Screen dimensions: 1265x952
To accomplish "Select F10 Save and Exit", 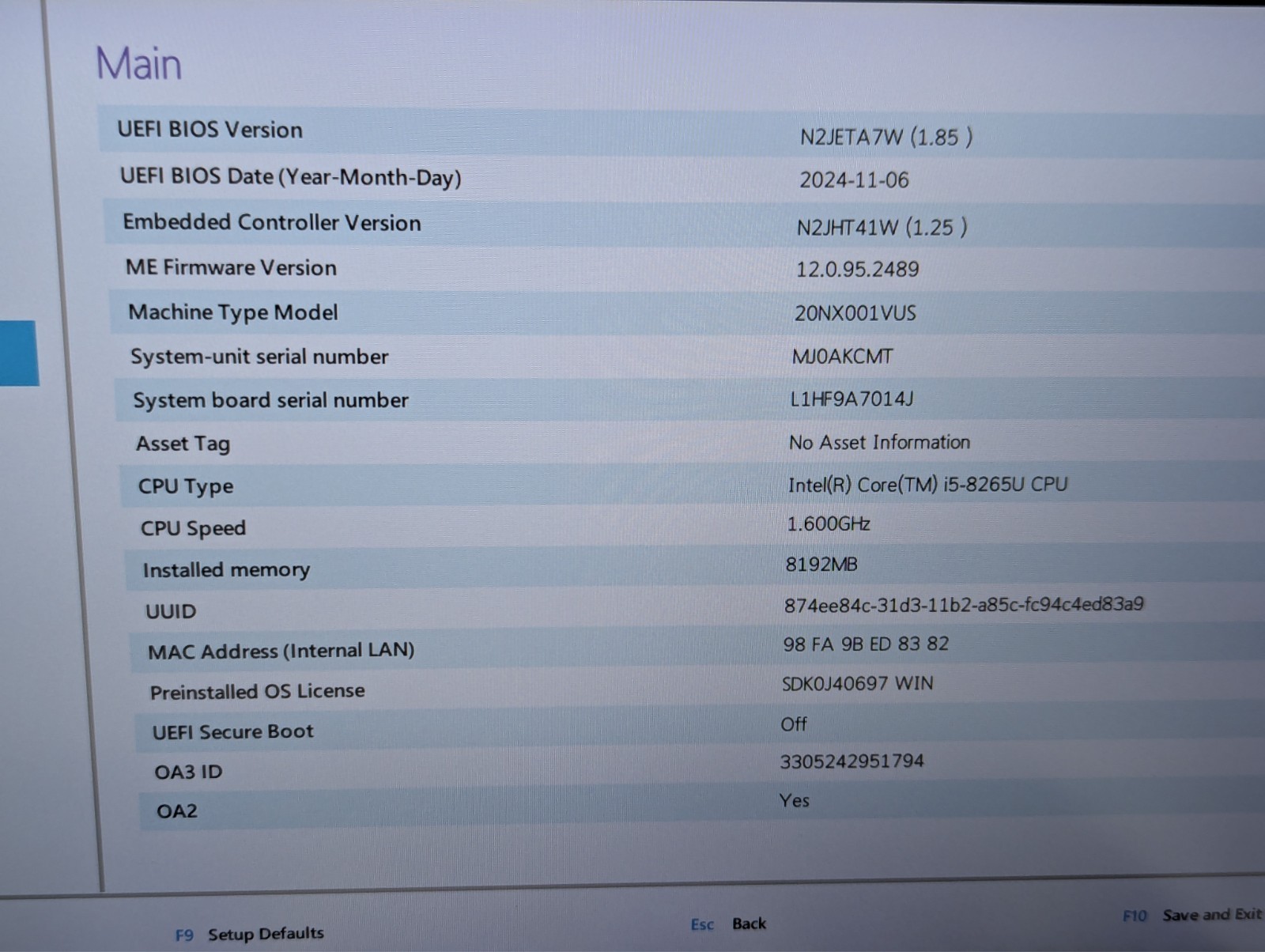I will [x=1192, y=915].
